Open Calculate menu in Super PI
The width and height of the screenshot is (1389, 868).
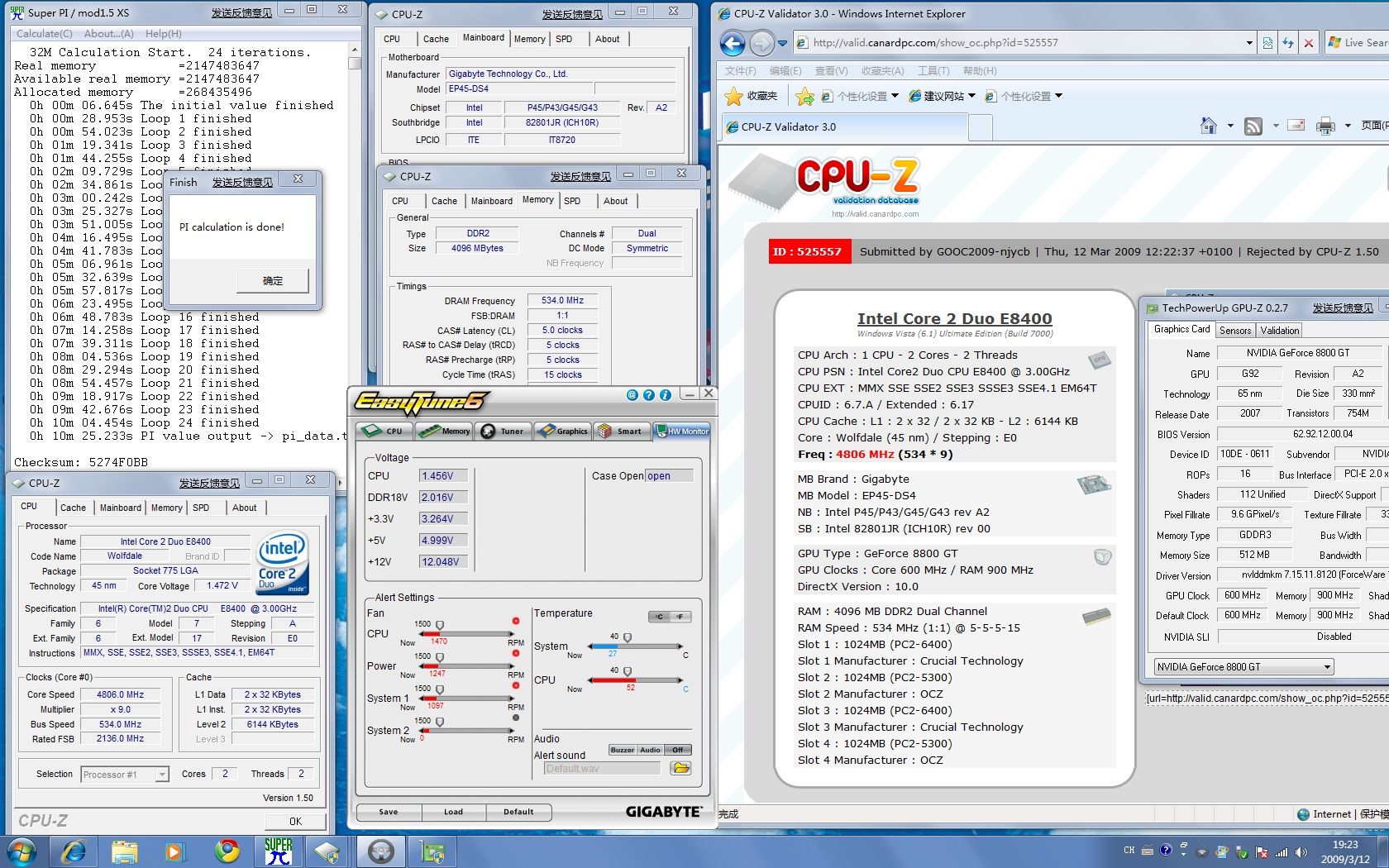tap(45, 34)
